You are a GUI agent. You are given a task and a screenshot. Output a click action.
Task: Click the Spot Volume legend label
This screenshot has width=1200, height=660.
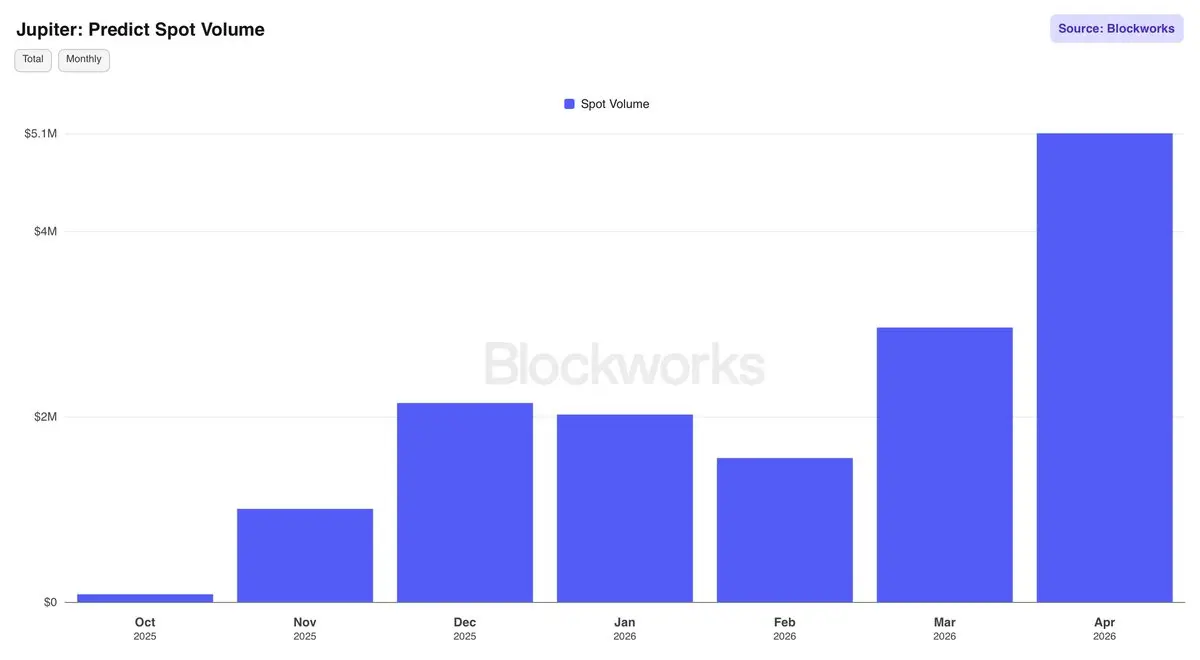click(615, 104)
